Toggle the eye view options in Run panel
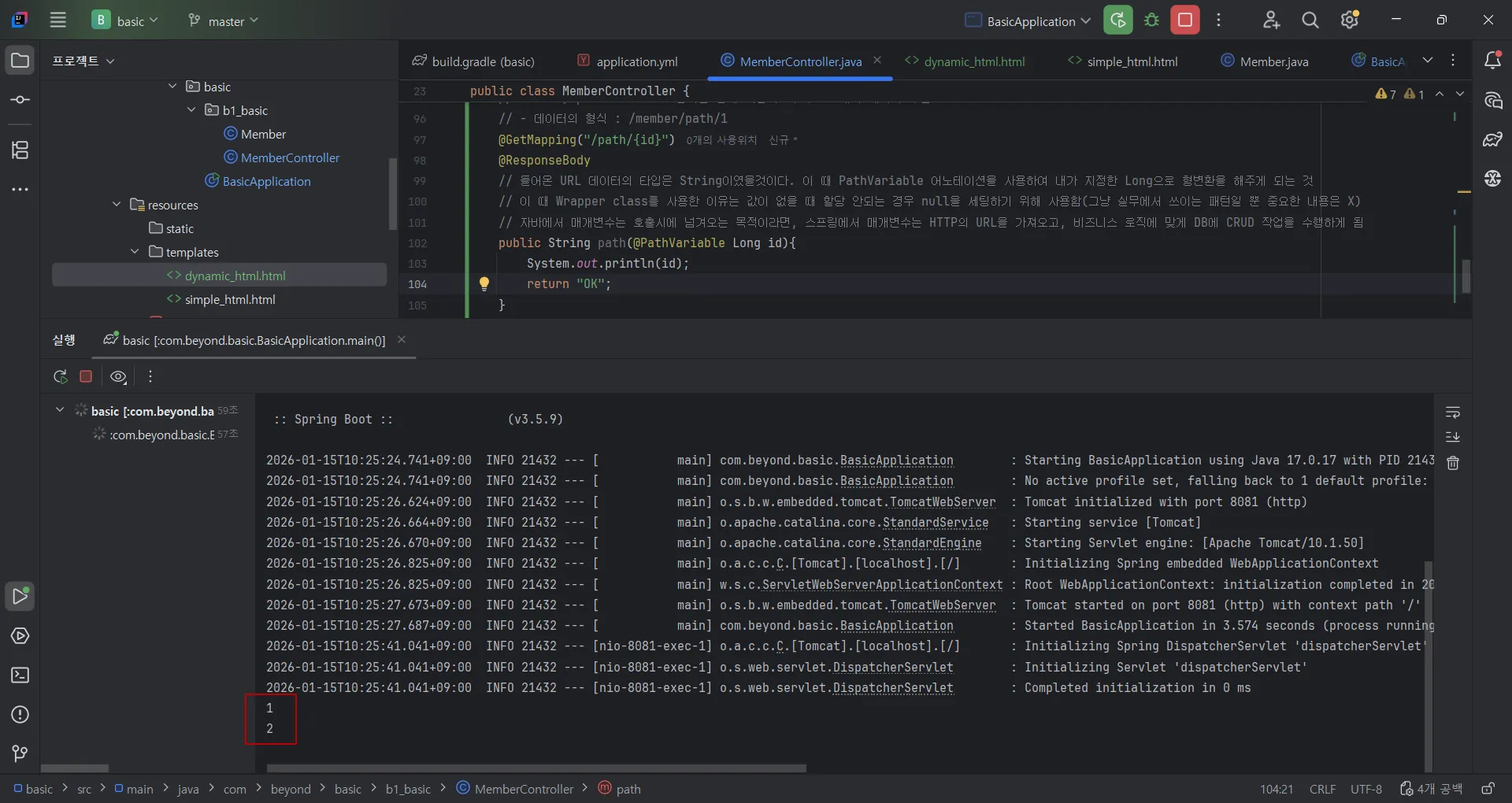Screen dimensions: 1512x803 tap(118, 376)
